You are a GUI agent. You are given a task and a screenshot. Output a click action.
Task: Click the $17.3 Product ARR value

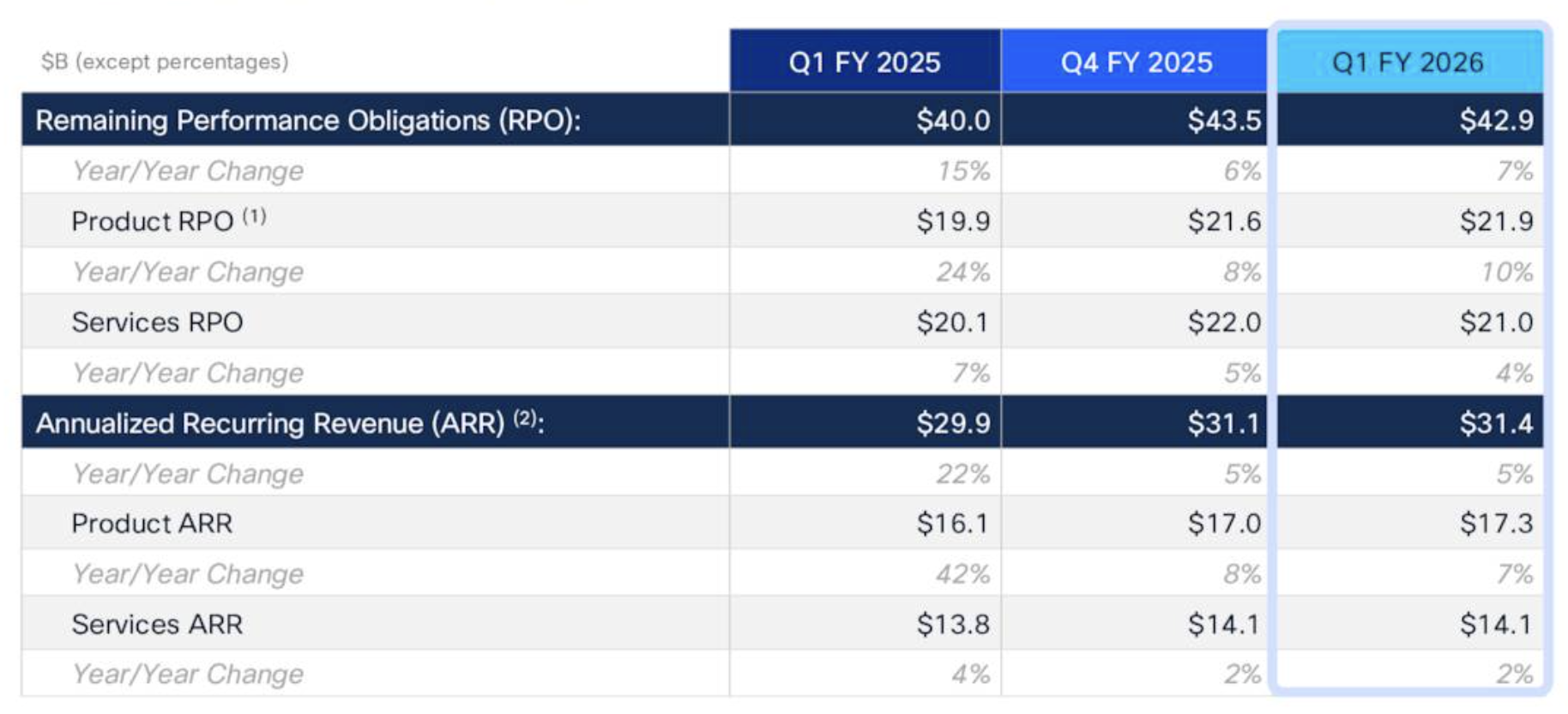1496,523
